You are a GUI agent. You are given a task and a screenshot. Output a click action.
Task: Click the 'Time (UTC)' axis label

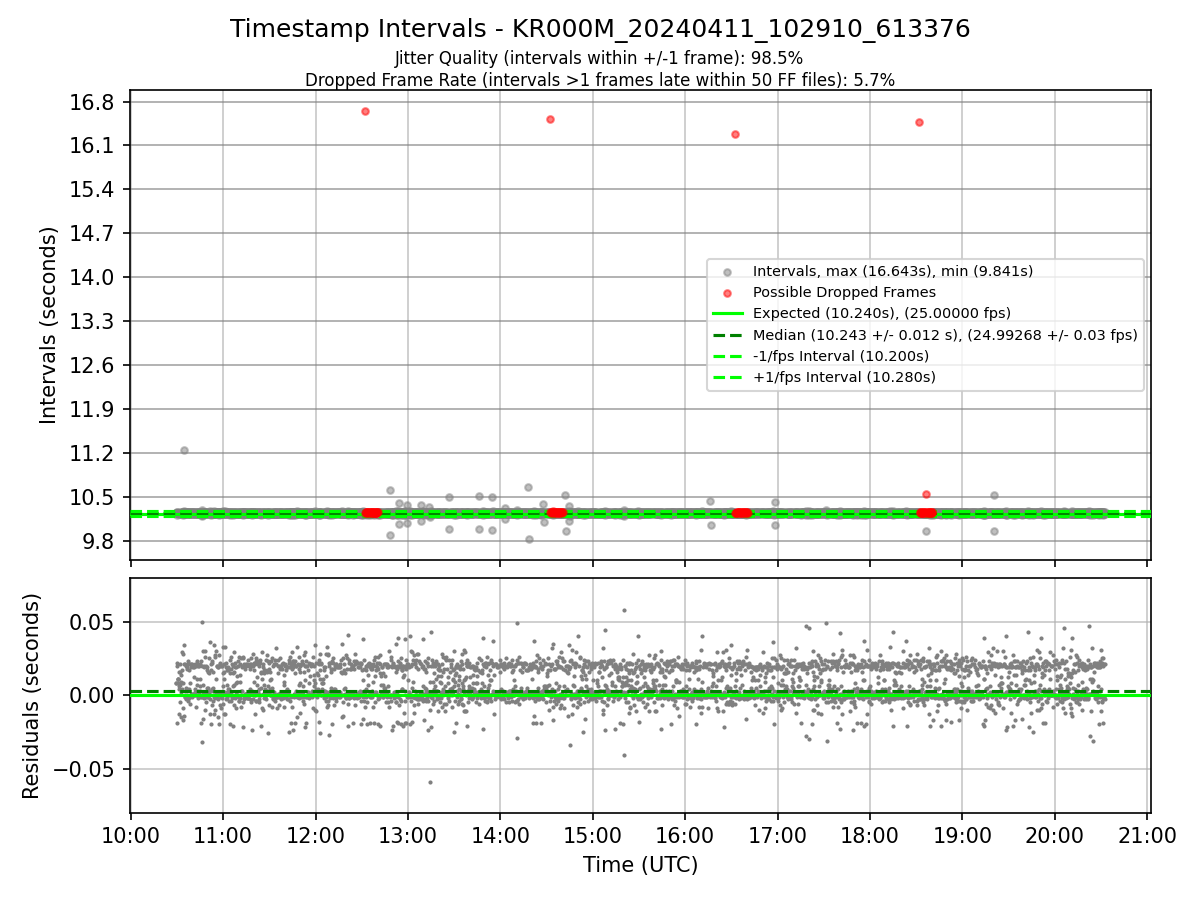click(x=640, y=865)
